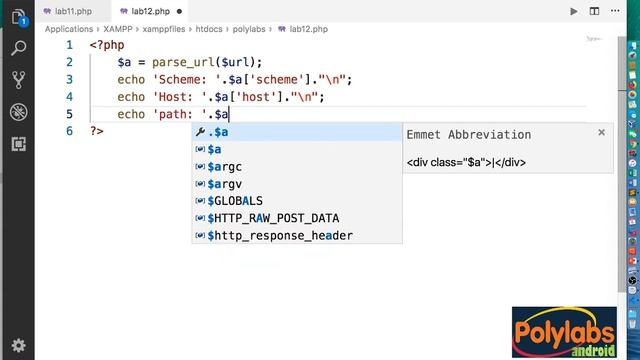640x360 pixels.
Task: Select the $HTTP_RAW_POST_DATA suggestion
Action: click(297, 218)
